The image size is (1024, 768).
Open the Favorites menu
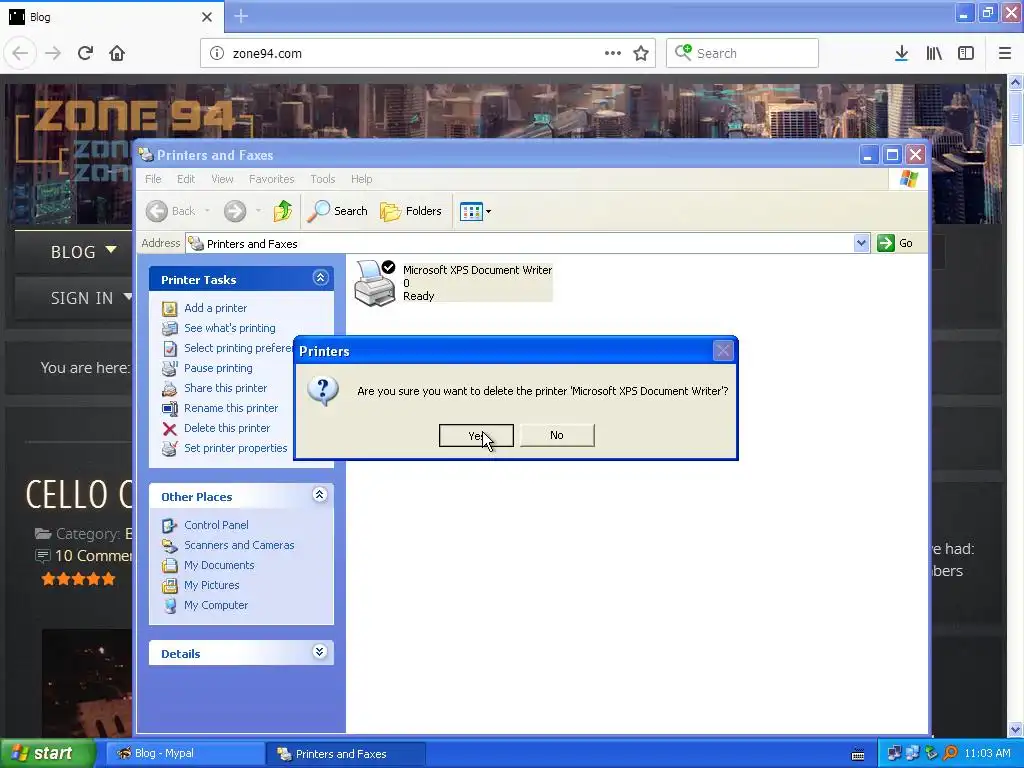(x=272, y=179)
